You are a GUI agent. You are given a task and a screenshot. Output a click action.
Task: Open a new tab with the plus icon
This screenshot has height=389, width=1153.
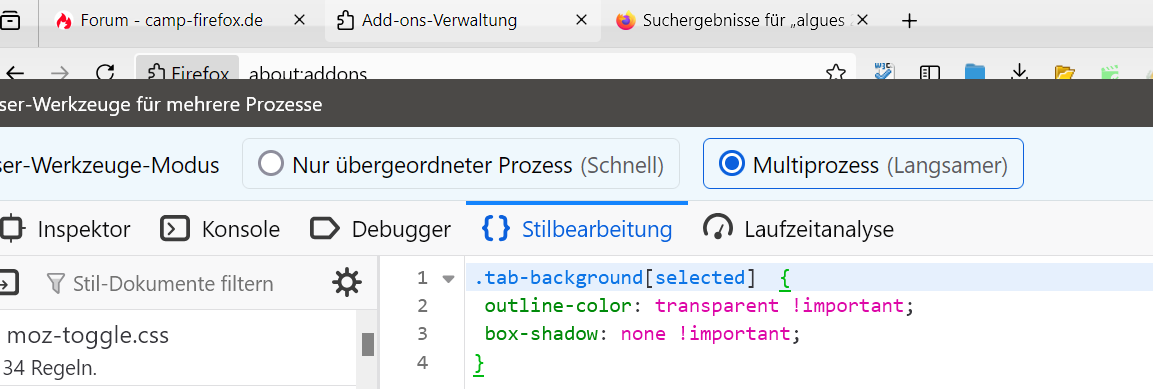(x=910, y=21)
